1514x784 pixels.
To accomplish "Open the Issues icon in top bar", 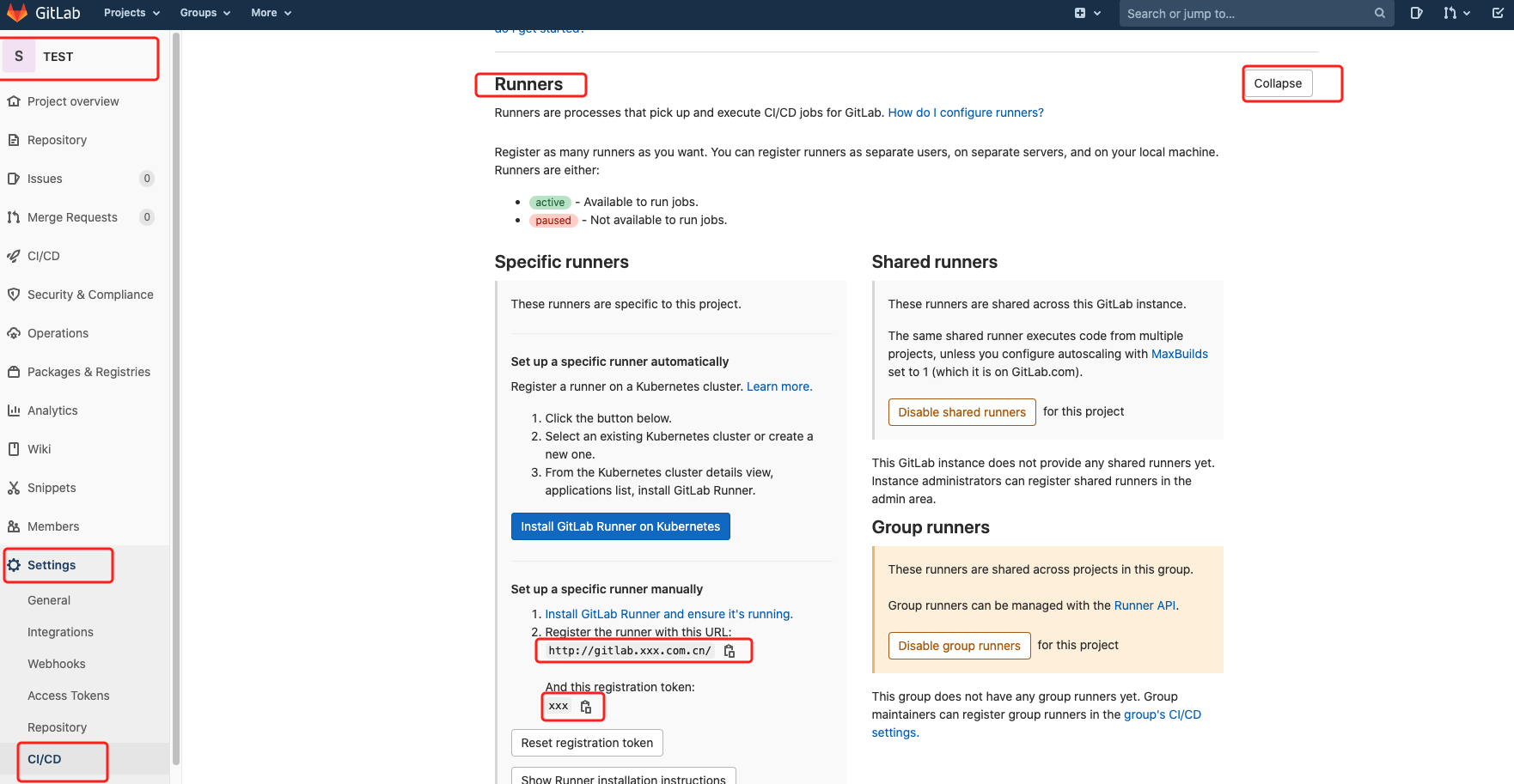I will pos(1416,13).
